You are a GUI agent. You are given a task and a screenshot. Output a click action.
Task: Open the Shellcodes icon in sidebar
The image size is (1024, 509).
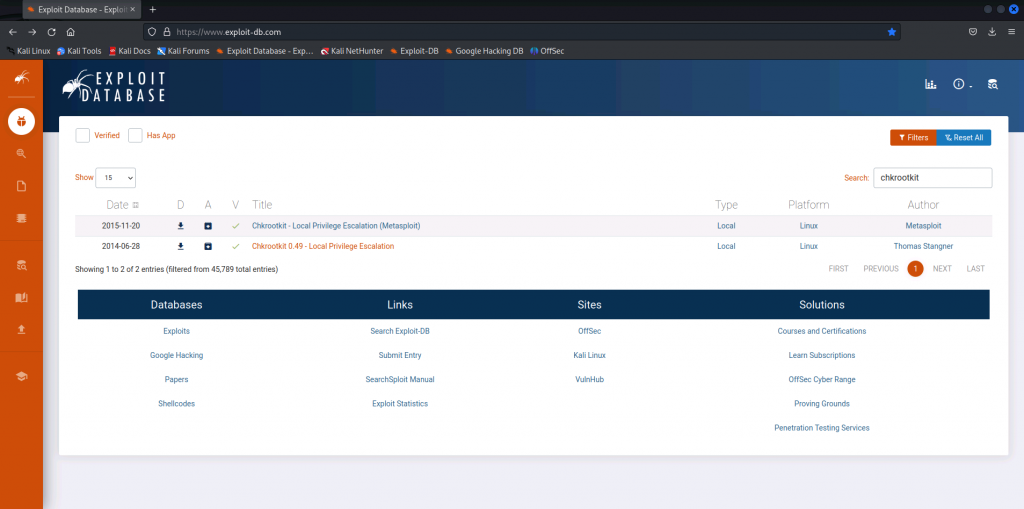(22, 219)
